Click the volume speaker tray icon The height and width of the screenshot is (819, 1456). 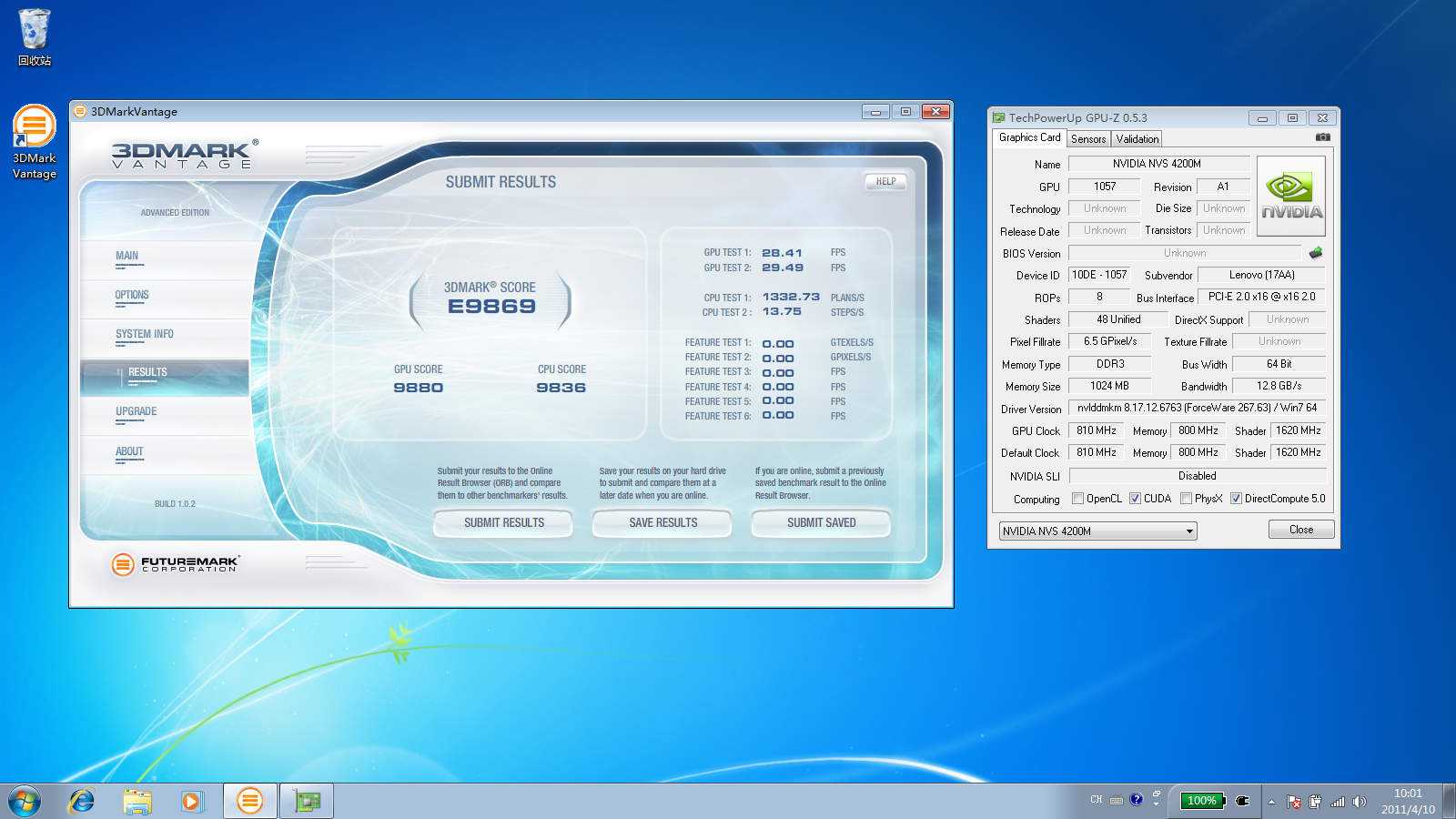pyautogui.click(x=1360, y=802)
